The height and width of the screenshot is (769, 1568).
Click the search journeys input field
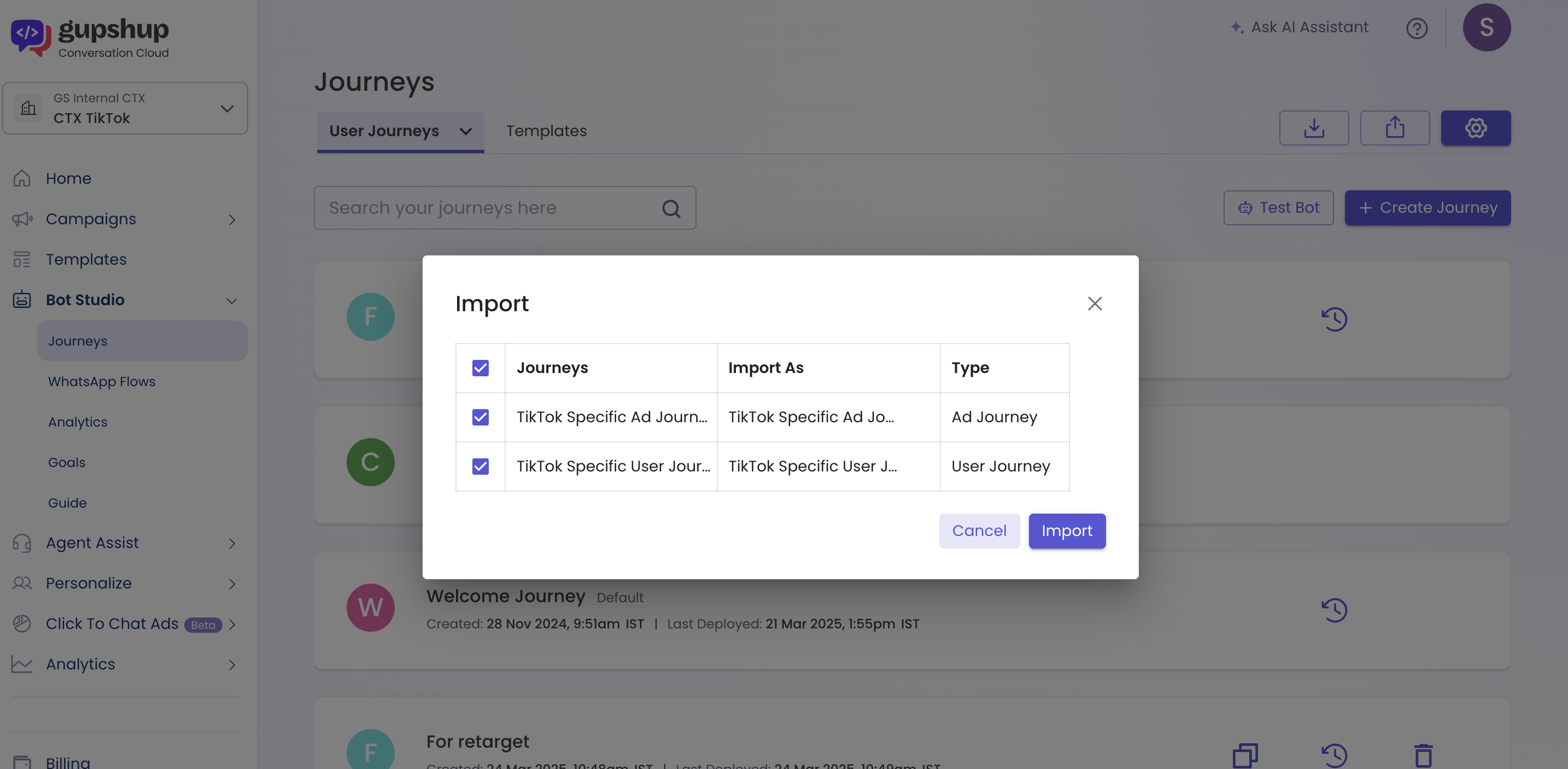click(x=487, y=208)
